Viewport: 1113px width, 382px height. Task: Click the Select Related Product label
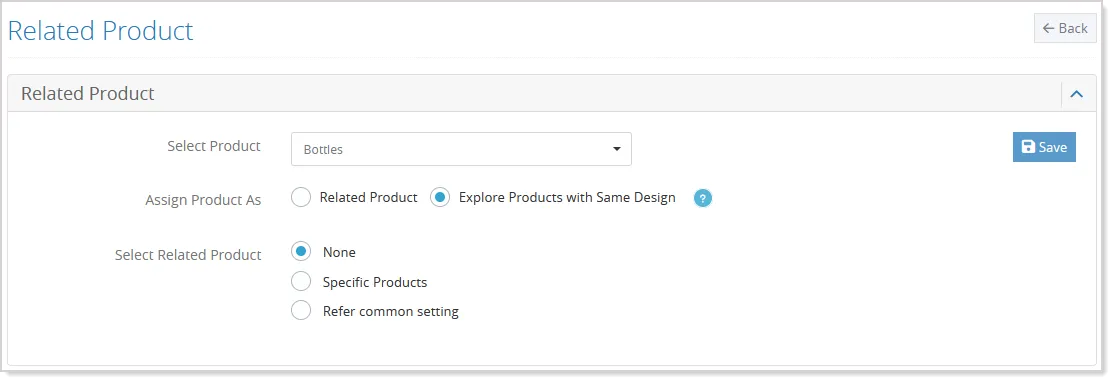188,254
